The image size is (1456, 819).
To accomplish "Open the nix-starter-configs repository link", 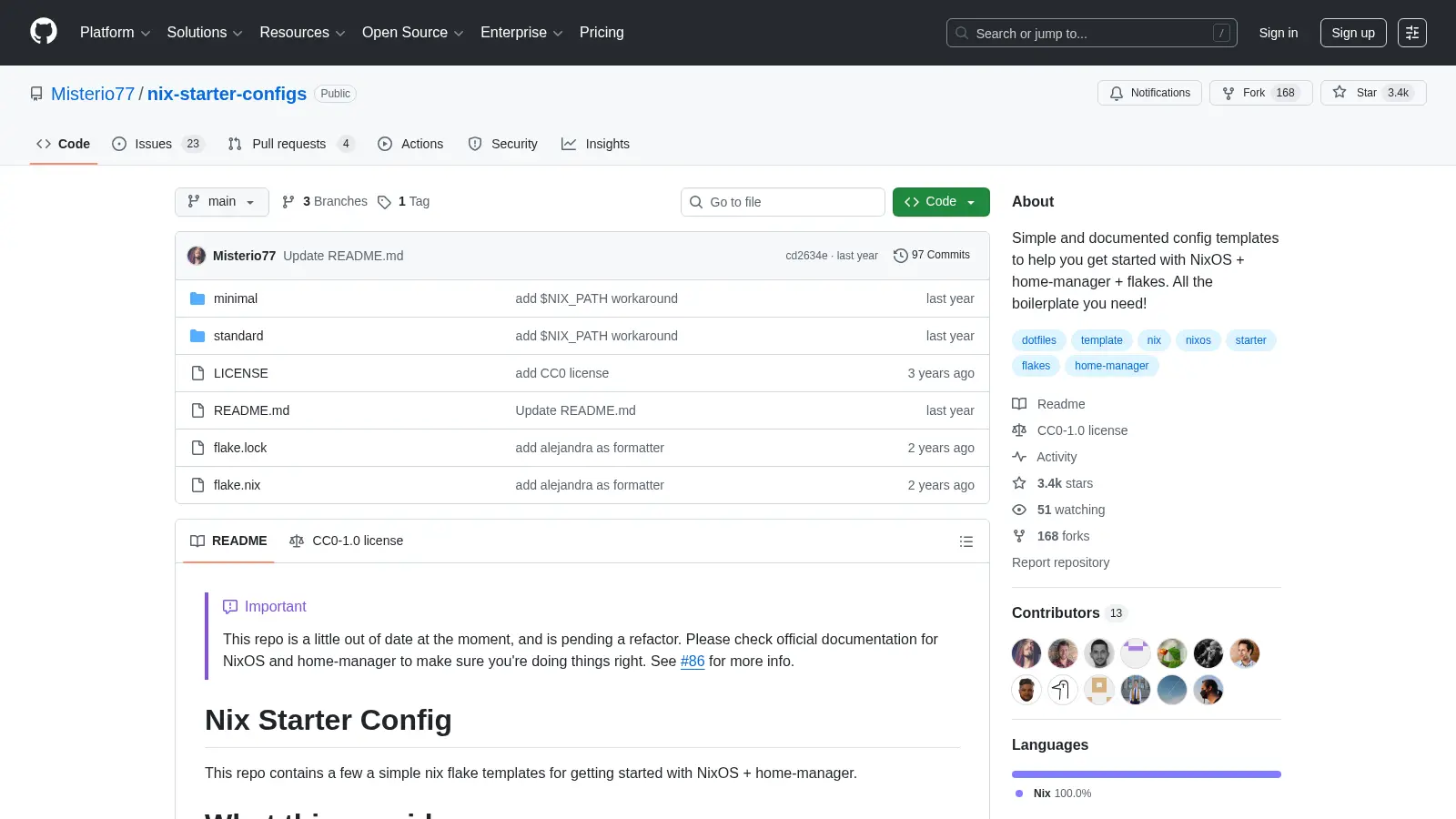I will tap(227, 94).
